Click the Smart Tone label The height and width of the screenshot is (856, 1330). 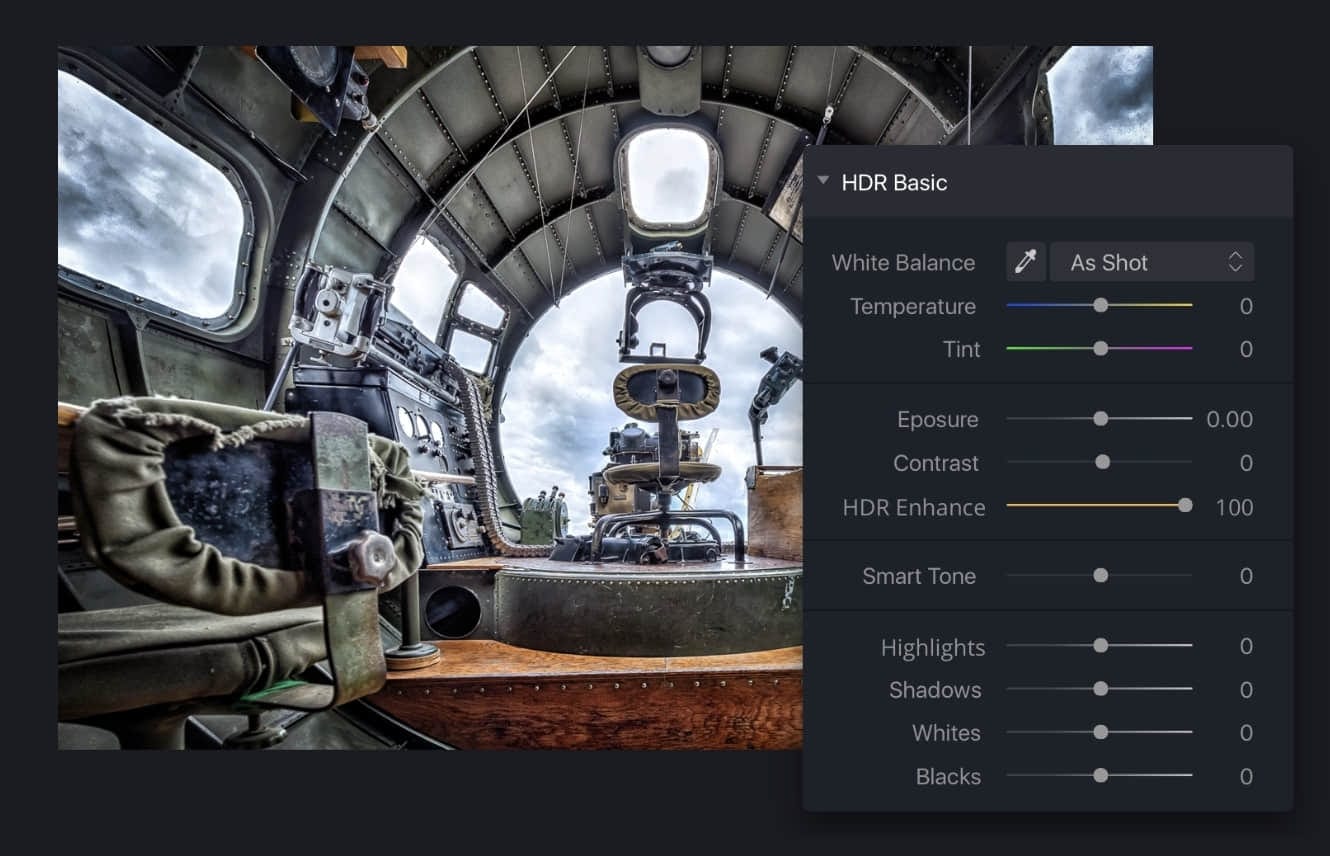click(x=918, y=576)
